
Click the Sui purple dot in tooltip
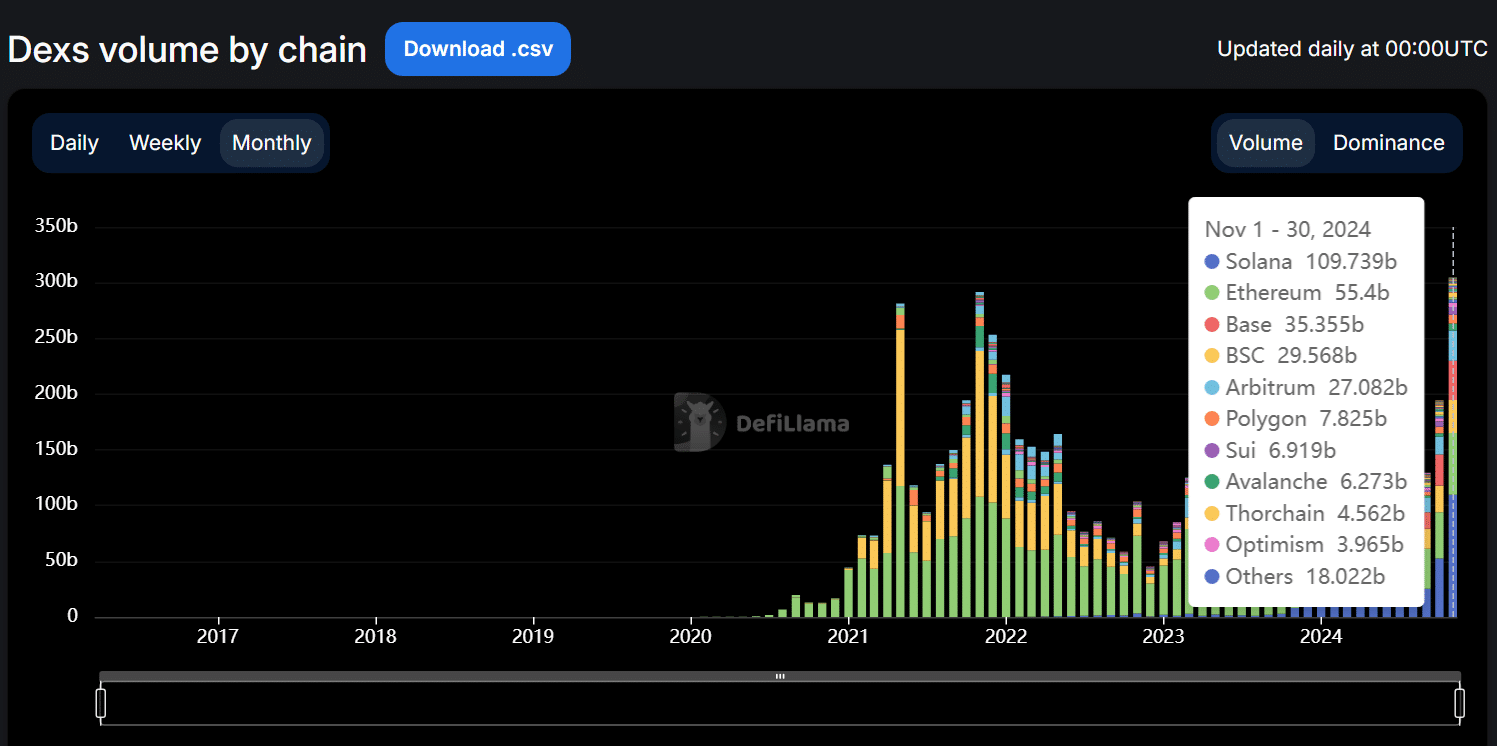pyautogui.click(x=1212, y=450)
